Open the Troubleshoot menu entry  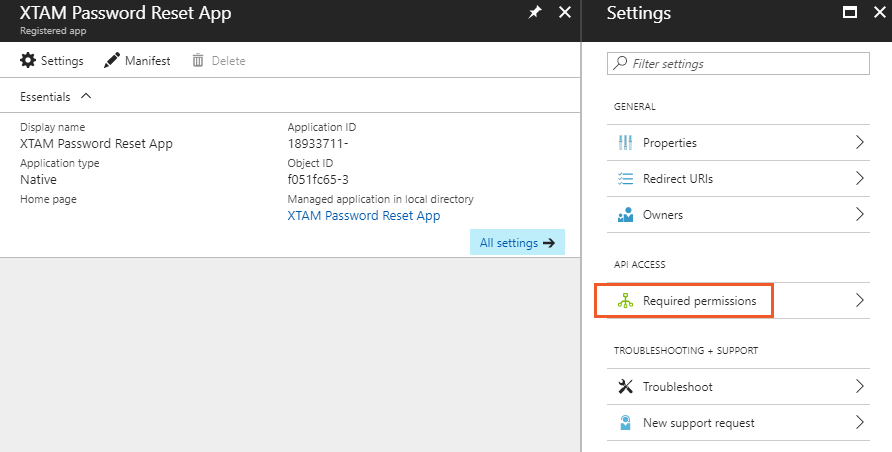[678, 387]
